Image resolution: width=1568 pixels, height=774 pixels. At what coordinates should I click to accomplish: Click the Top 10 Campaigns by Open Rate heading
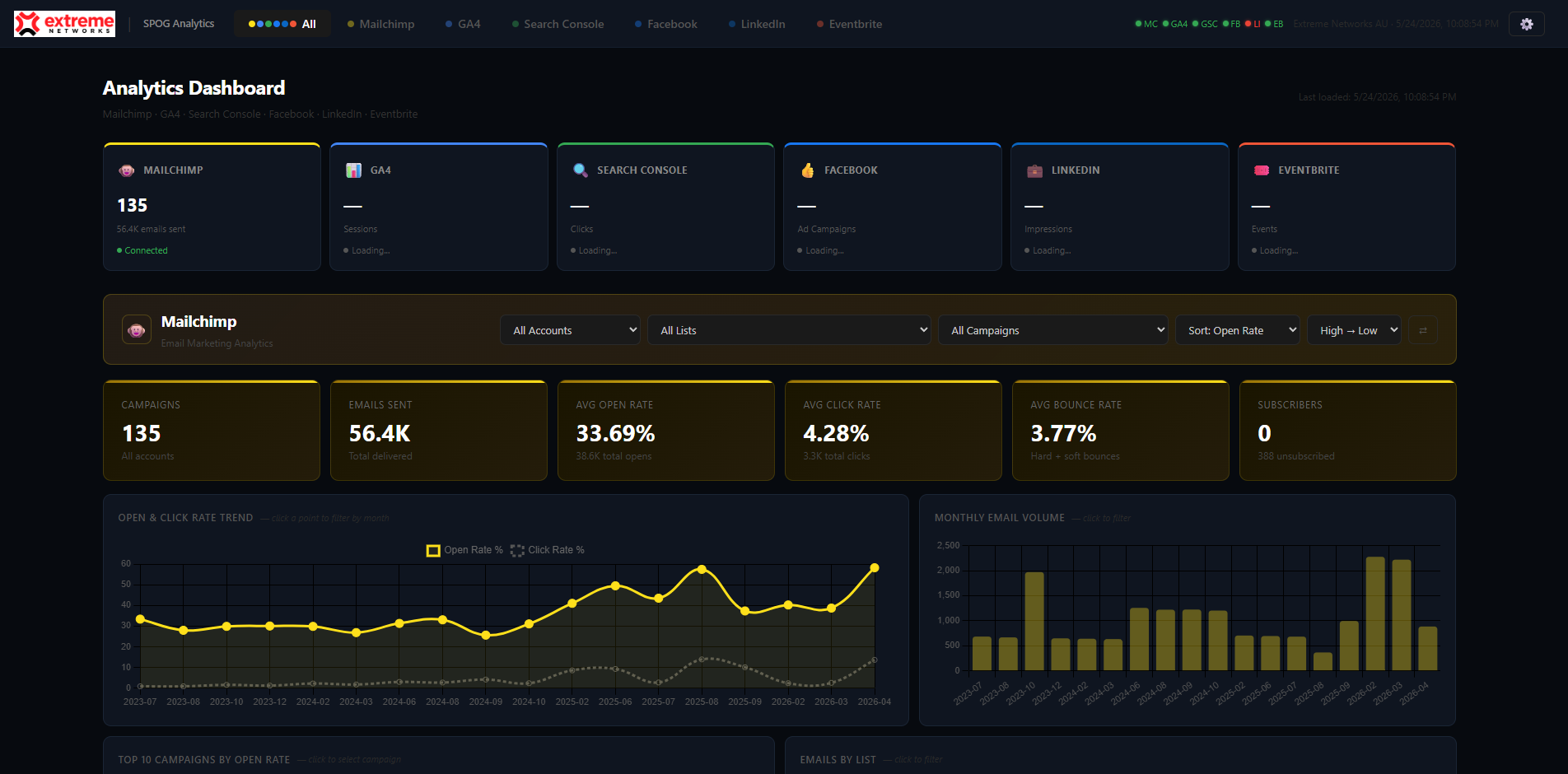coord(204,760)
